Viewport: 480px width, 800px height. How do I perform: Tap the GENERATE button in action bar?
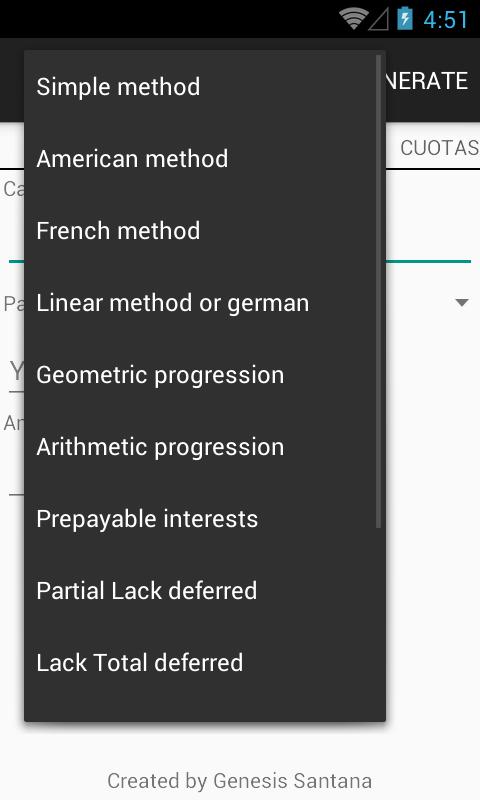427,81
